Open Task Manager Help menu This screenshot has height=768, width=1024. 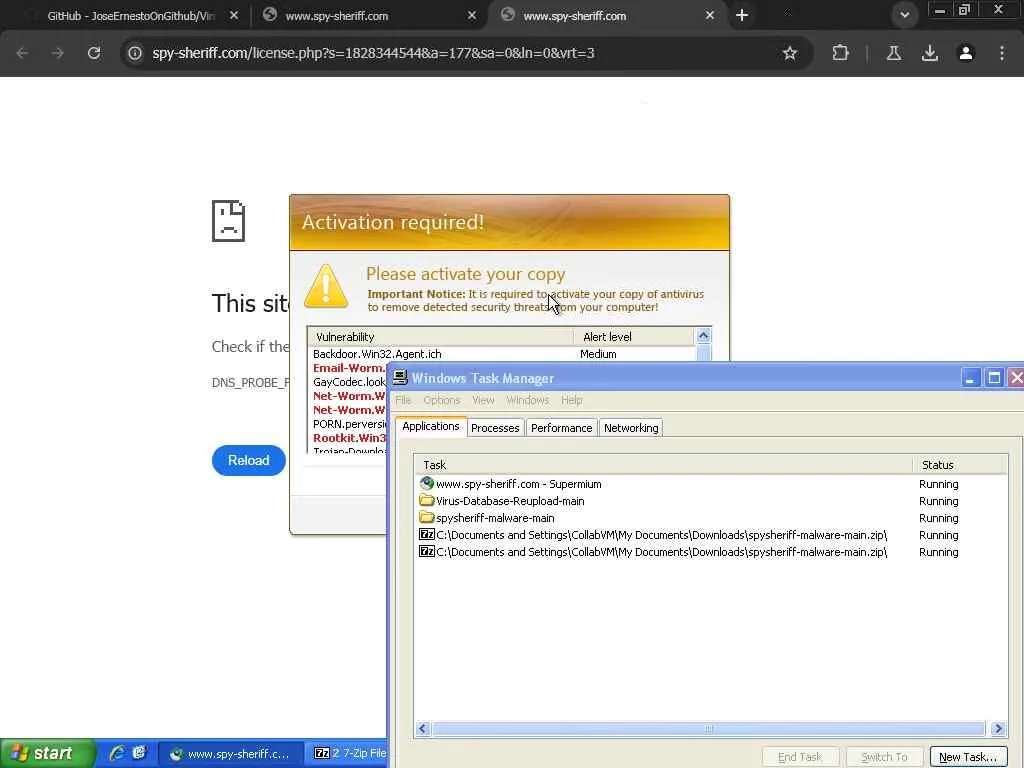(571, 400)
